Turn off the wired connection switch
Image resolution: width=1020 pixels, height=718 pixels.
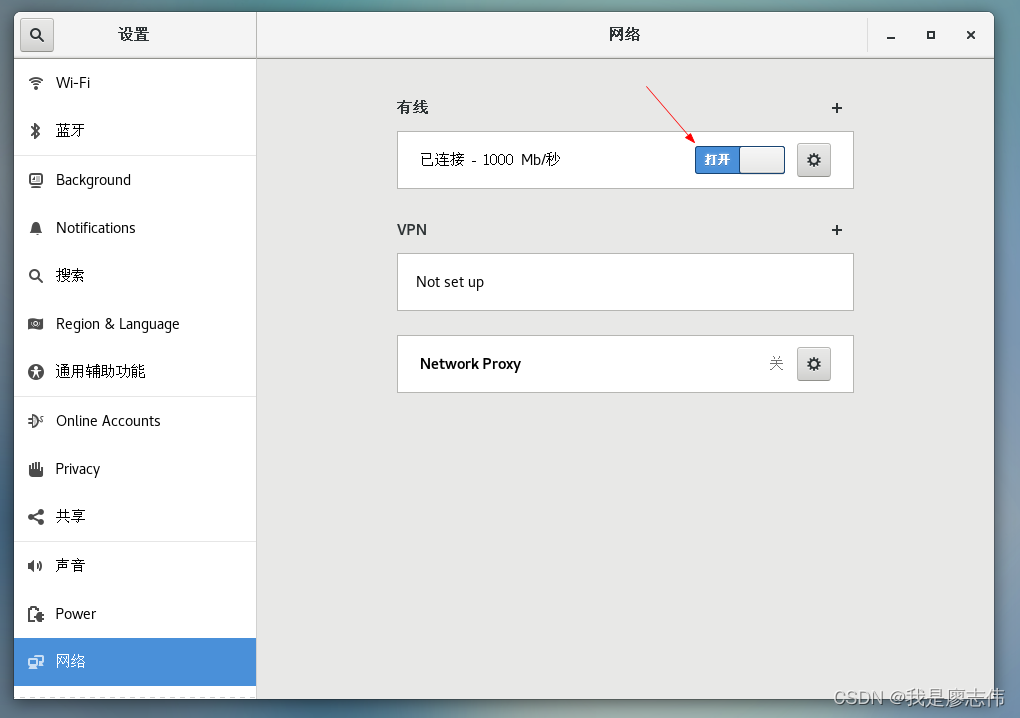point(740,160)
